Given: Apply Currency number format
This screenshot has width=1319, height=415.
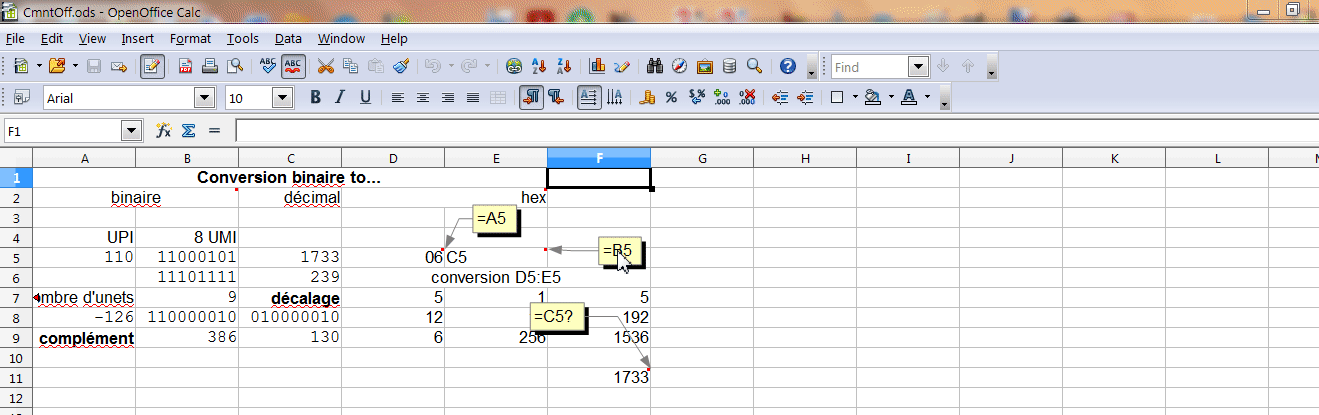Looking at the screenshot, I should (x=647, y=97).
